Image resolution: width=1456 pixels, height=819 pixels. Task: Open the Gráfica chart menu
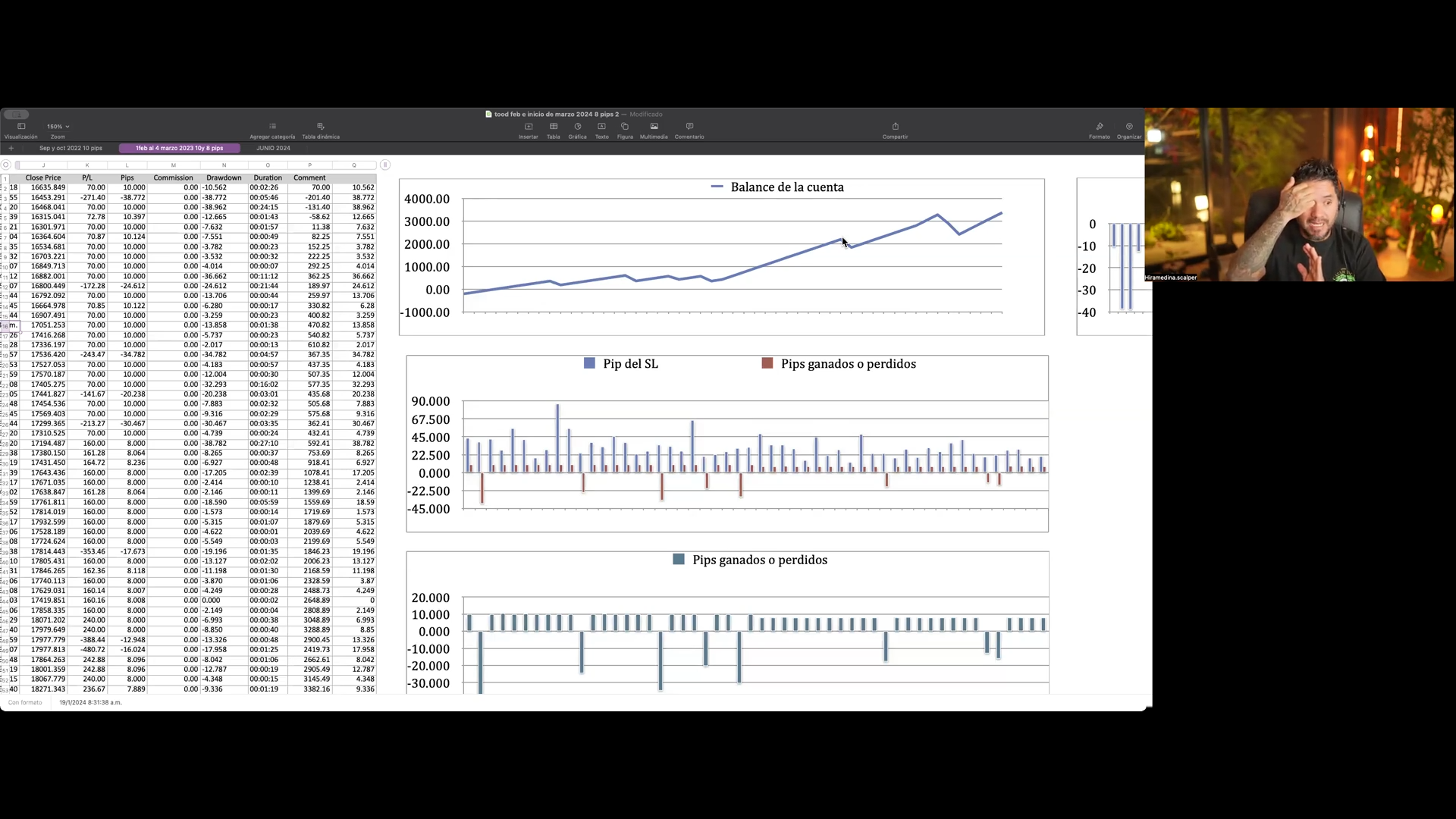pos(578,127)
